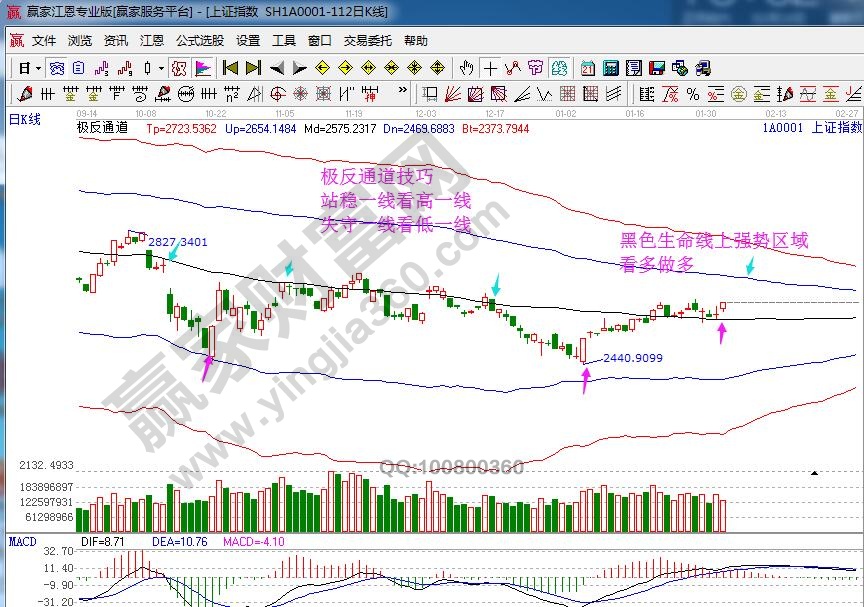Click the MACD indicator label

[x=22, y=541]
